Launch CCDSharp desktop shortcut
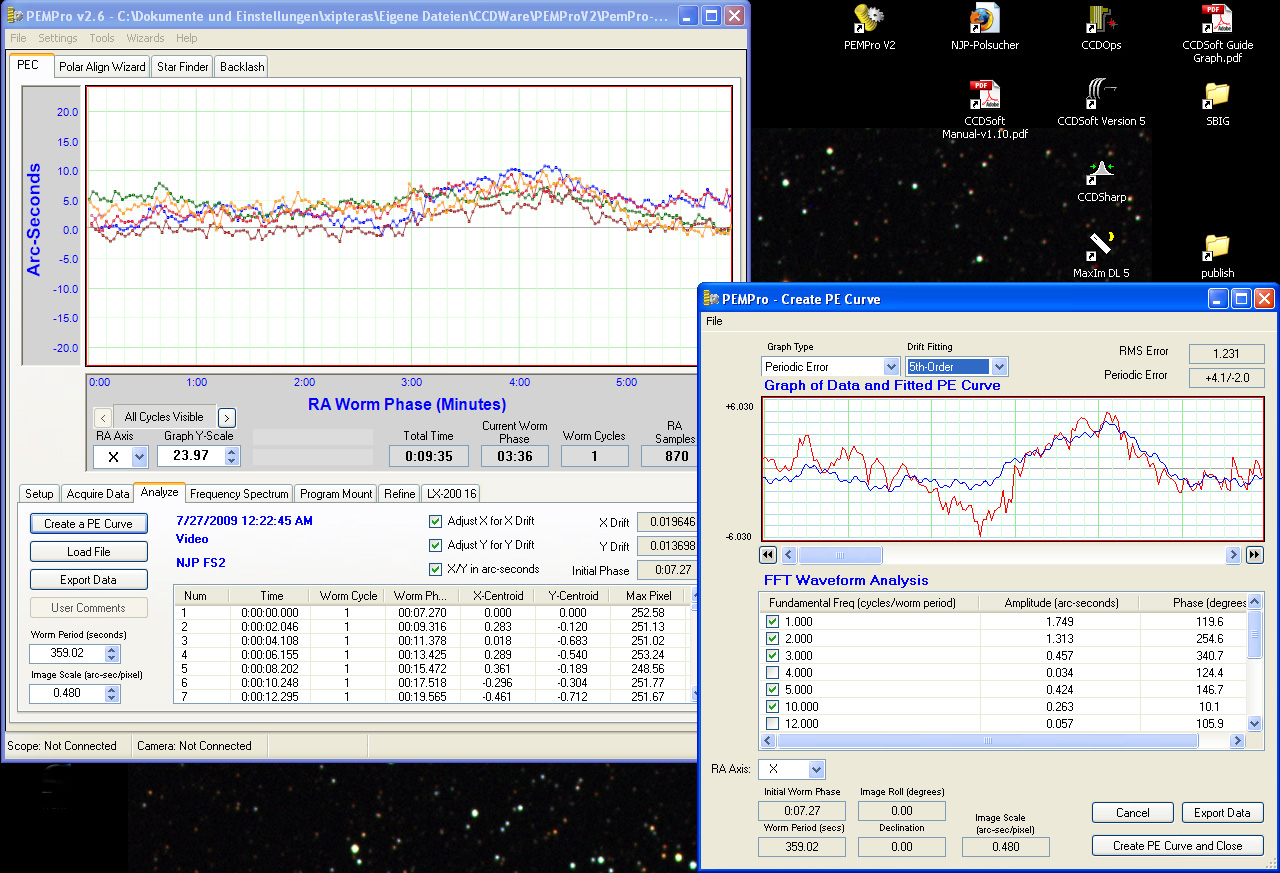Viewport: 1280px width, 873px height. pos(1101,173)
